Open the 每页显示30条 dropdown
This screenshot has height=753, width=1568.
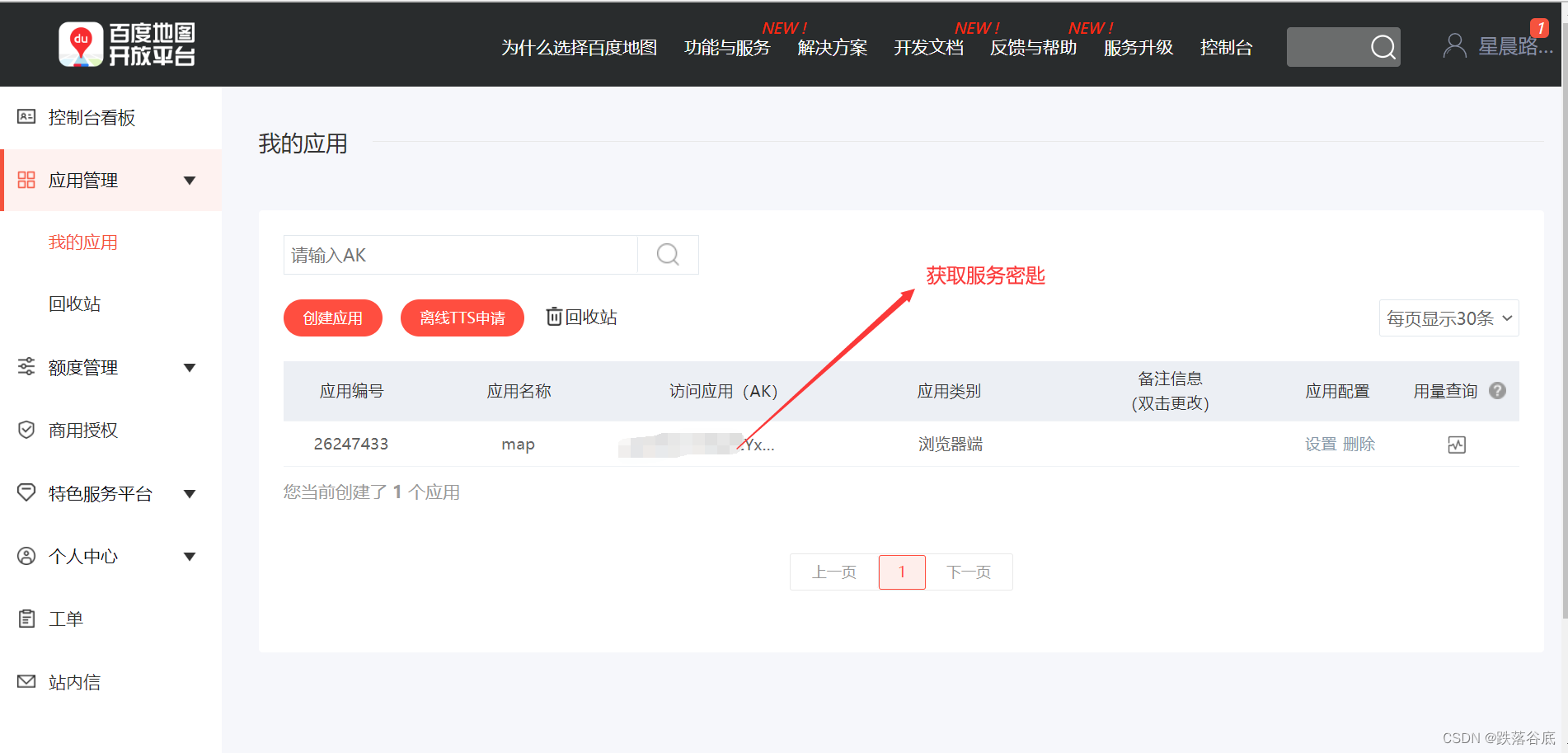pos(1448,318)
